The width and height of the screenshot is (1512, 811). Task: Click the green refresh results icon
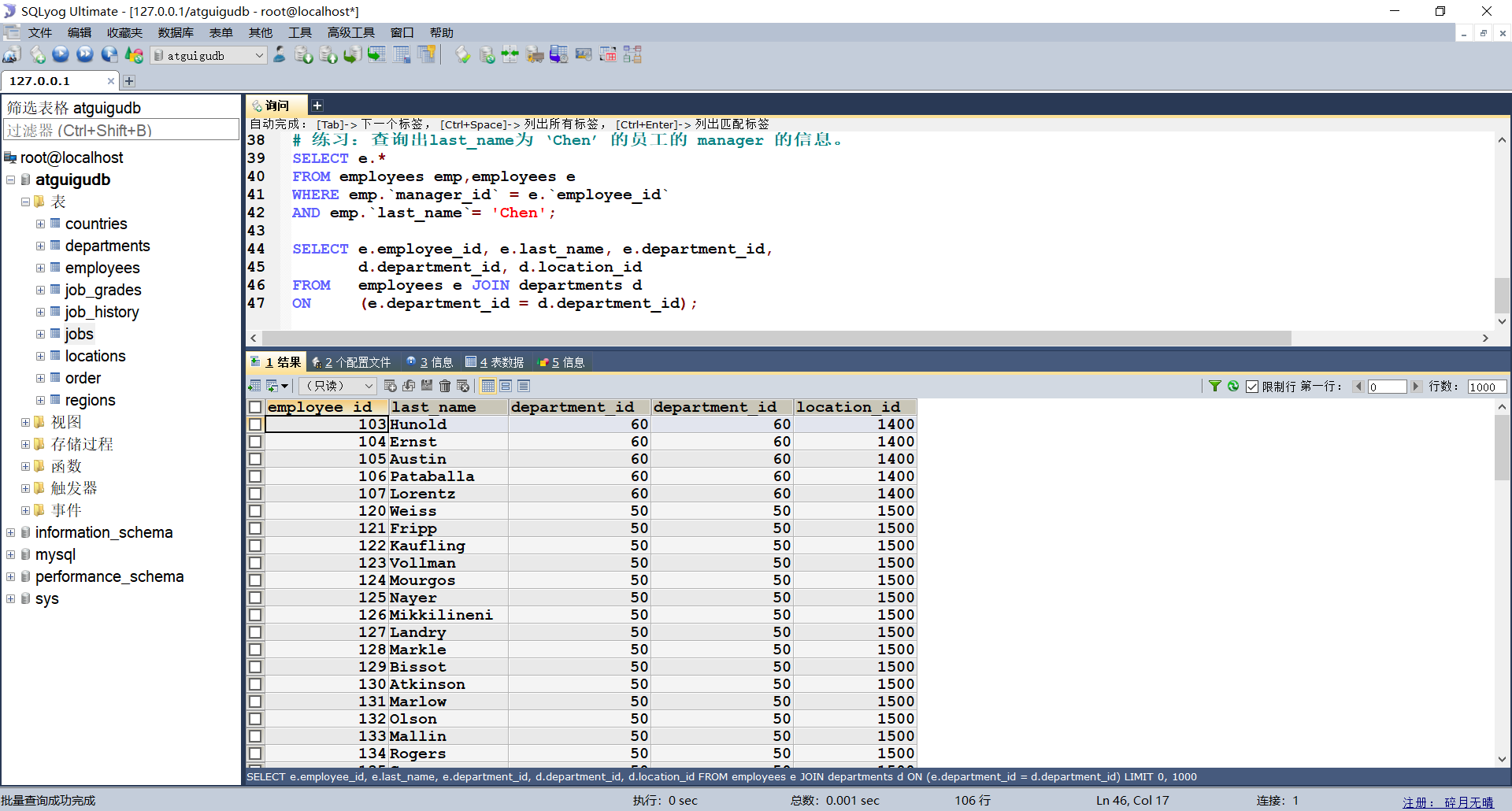tap(1233, 386)
